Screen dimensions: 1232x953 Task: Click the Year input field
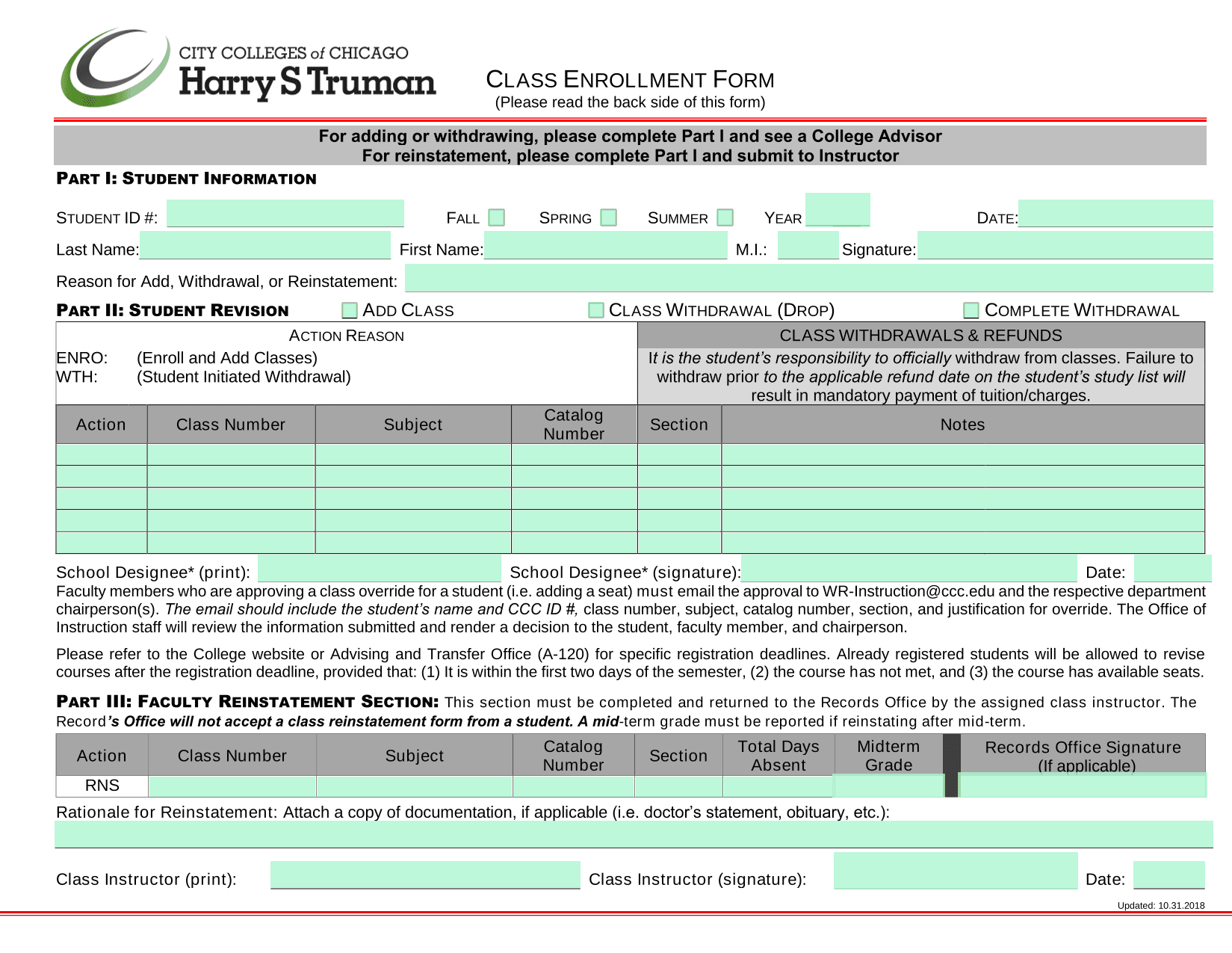click(x=838, y=209)
